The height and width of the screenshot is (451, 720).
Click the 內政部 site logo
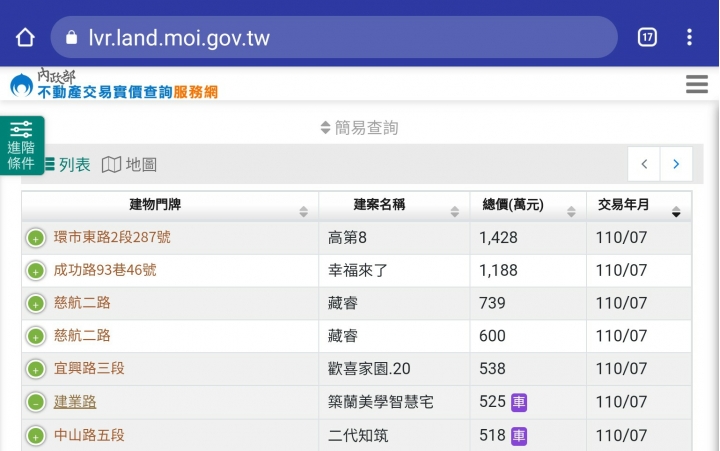113,84
